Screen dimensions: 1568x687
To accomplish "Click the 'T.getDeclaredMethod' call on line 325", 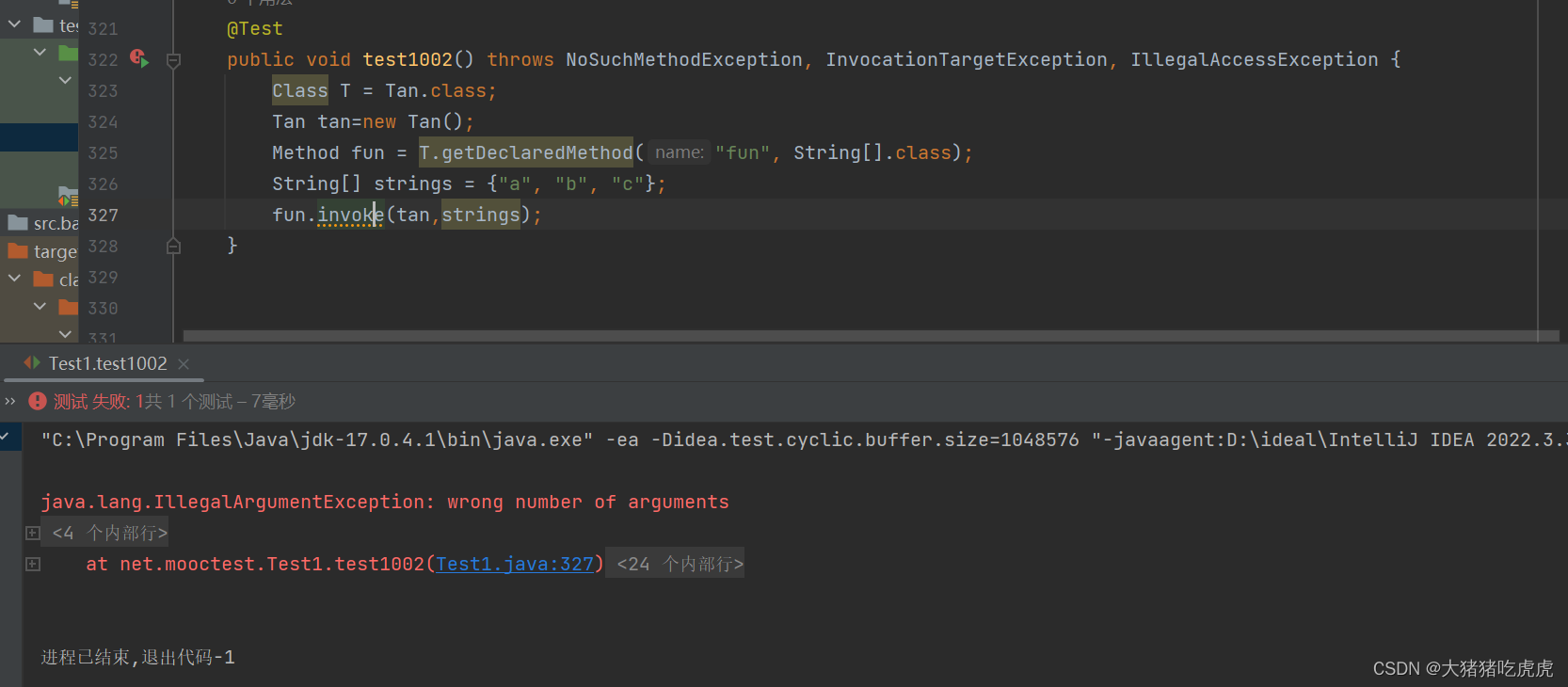I will coord(526,152).
